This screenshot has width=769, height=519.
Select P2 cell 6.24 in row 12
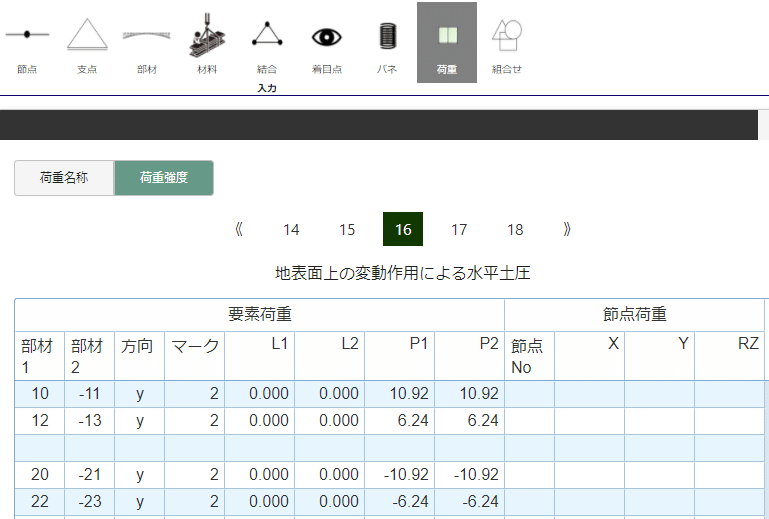coord(470,421)
